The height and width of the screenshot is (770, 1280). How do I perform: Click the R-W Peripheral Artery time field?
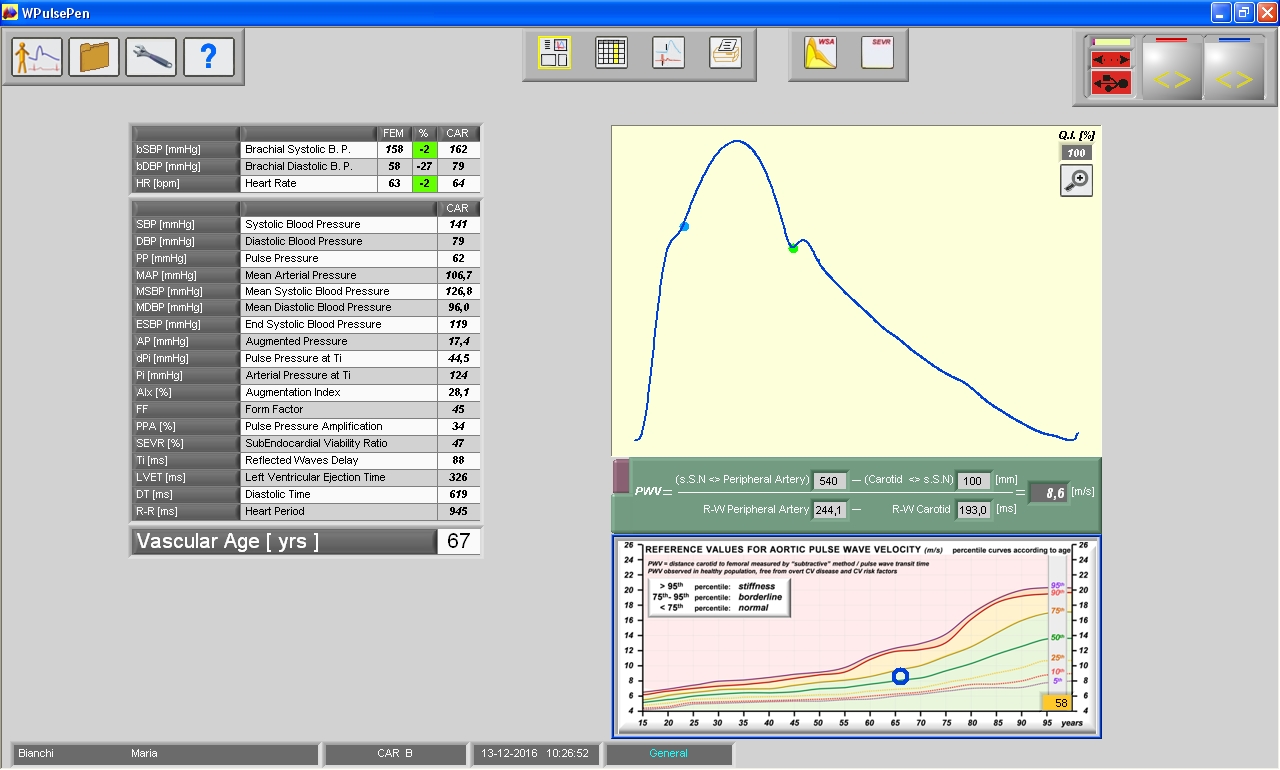coord(830,510)
